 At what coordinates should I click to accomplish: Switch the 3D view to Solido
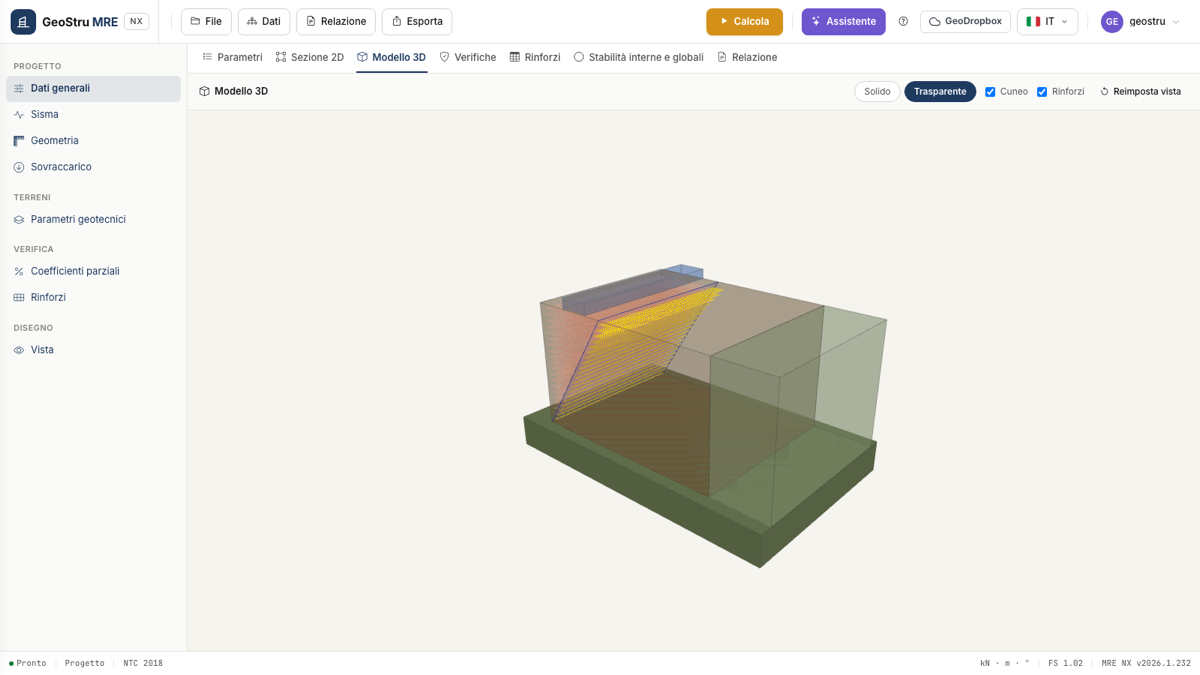tap(877, 91)
